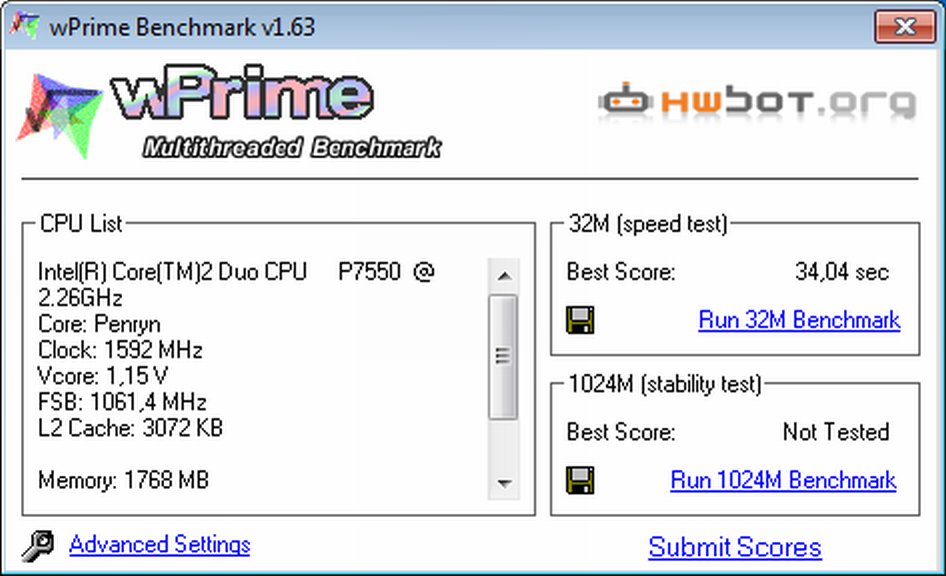The width and height of the screenshot is (946, 576).
Task: Click the floppy save icon under 32M
Action: [580, 320]
